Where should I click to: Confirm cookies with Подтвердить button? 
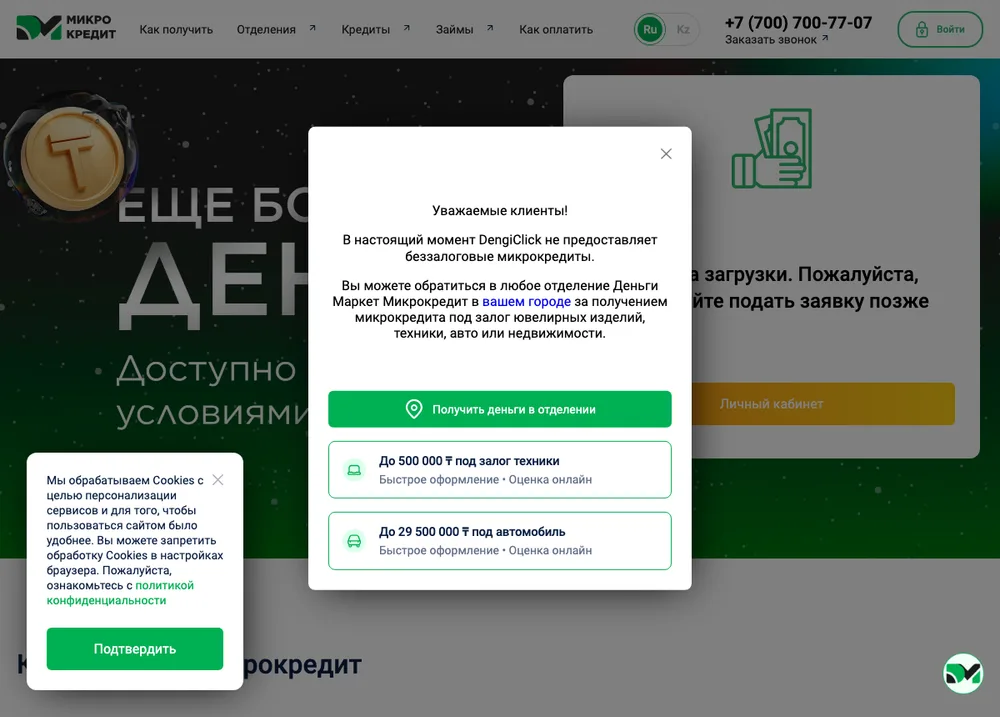coord(135,649)
